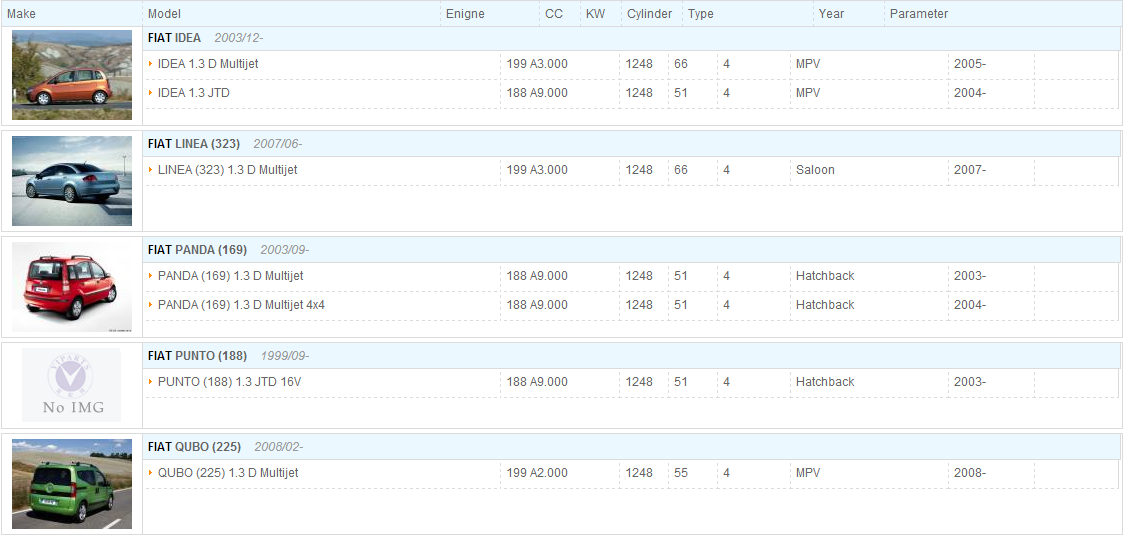This screenshot has height=536, width=1131.
Task: Click the Make column header
Action: click(21, 14)
